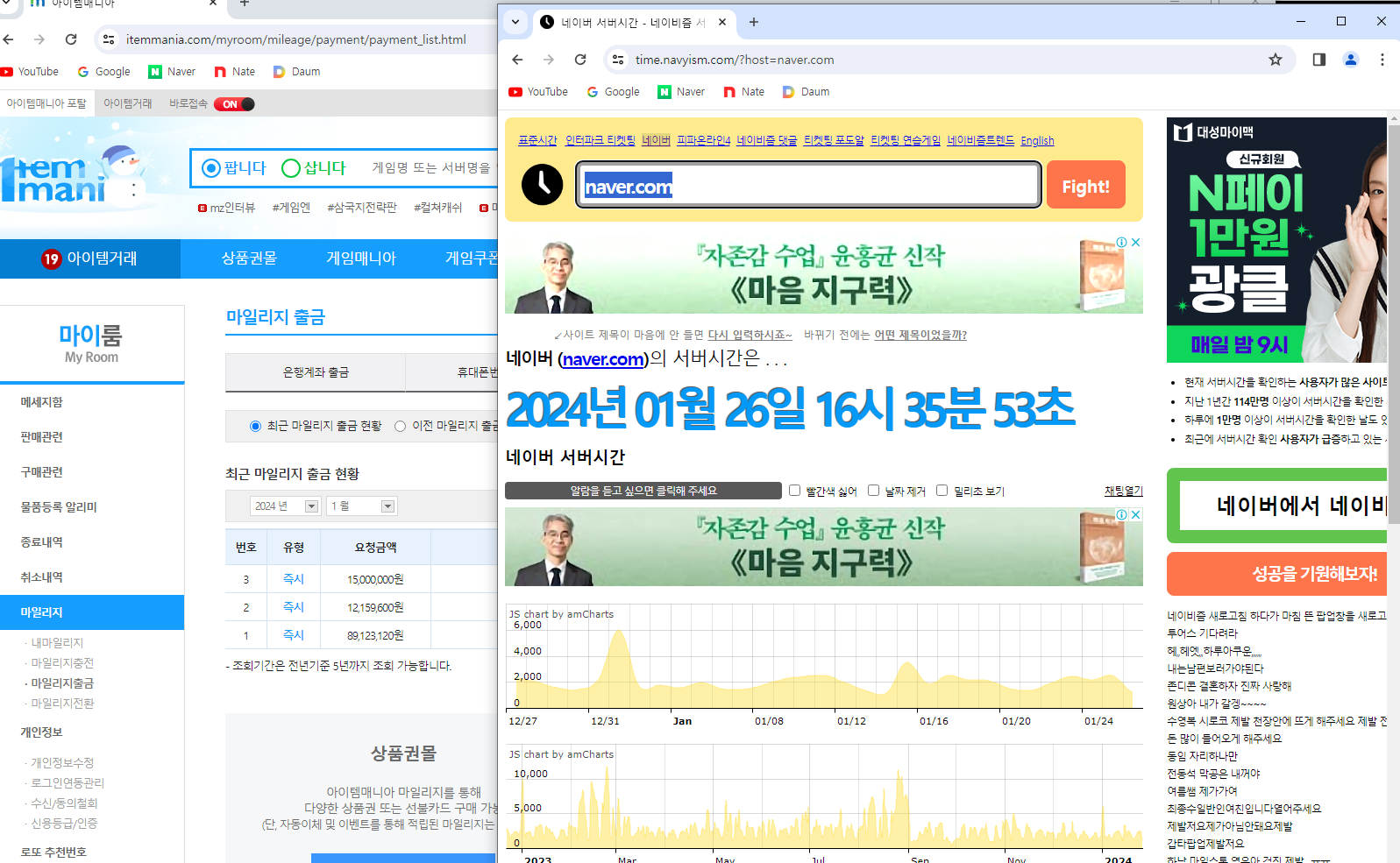Select the 은행계좌 출금 tab

(316, 372)
